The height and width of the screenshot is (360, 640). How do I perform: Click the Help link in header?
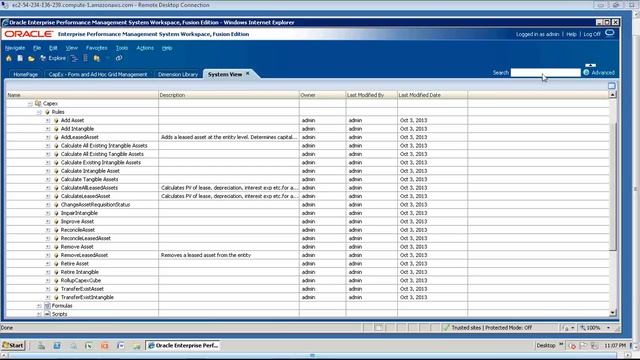click(x=571, y=34)
